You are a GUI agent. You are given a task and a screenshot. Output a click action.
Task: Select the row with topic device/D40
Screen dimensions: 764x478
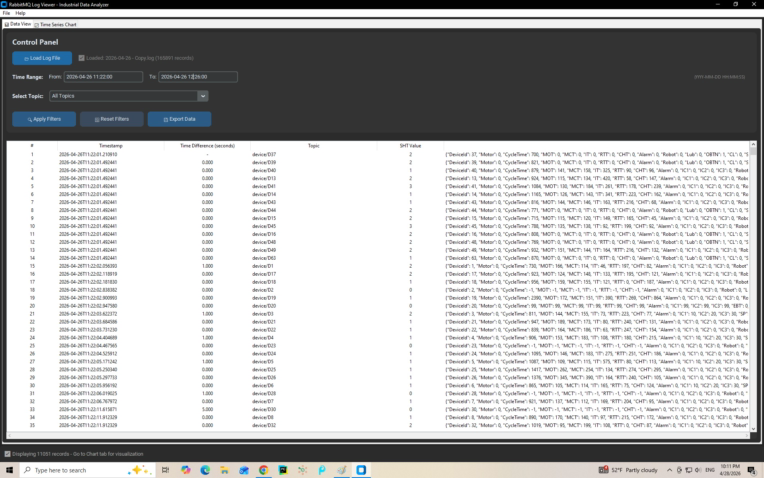(378, 171)
